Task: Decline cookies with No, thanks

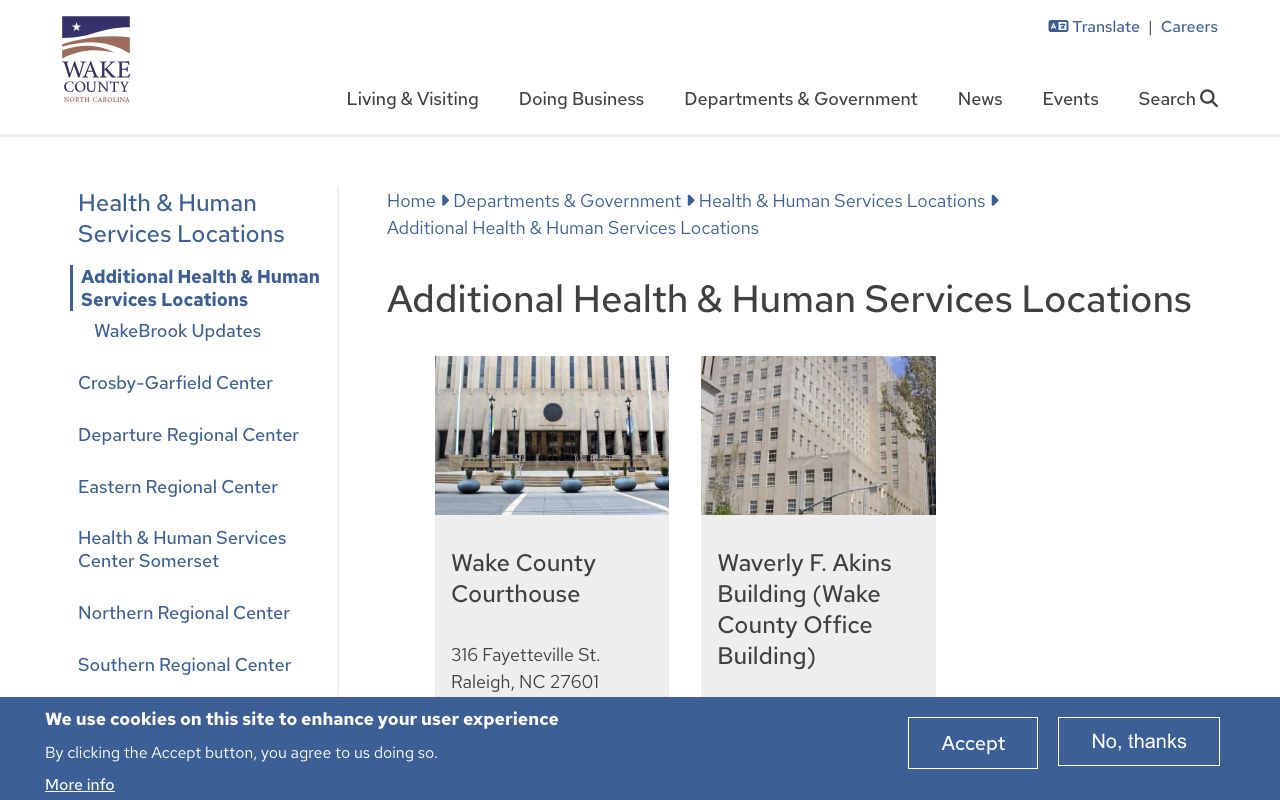Action: pos(1139,741)
